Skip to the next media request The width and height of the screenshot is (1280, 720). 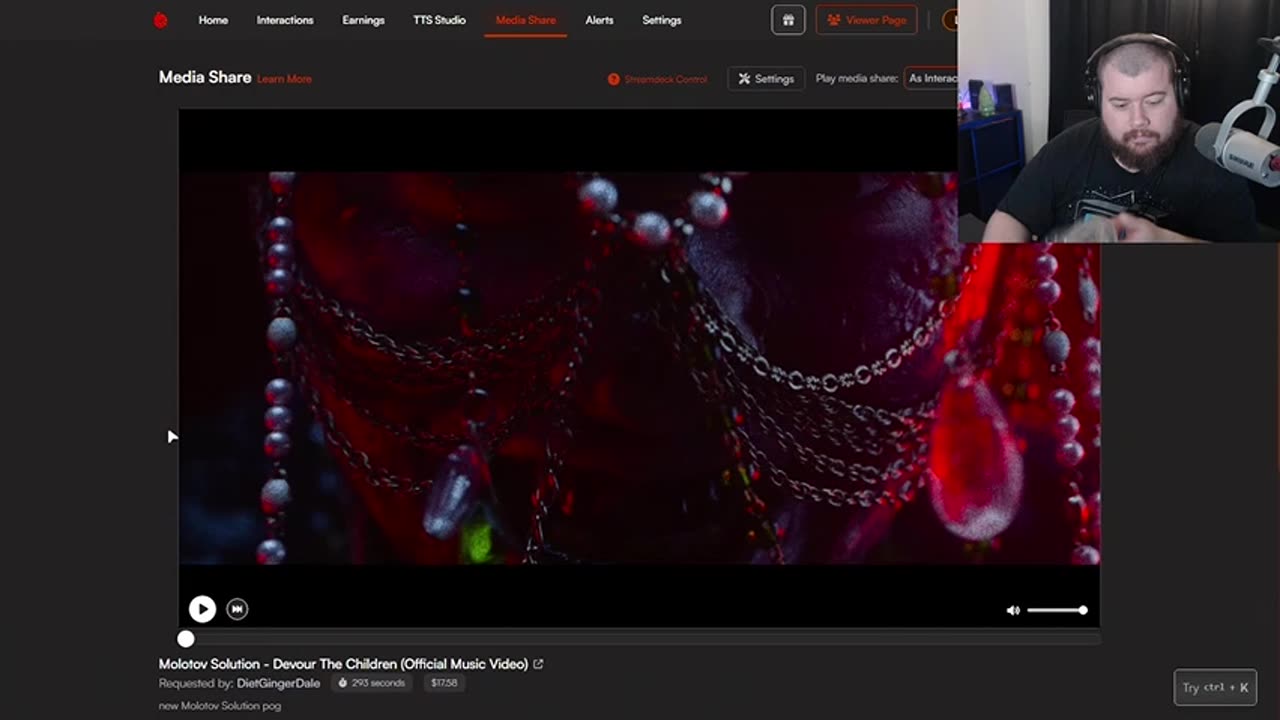[x=237, y=609]
